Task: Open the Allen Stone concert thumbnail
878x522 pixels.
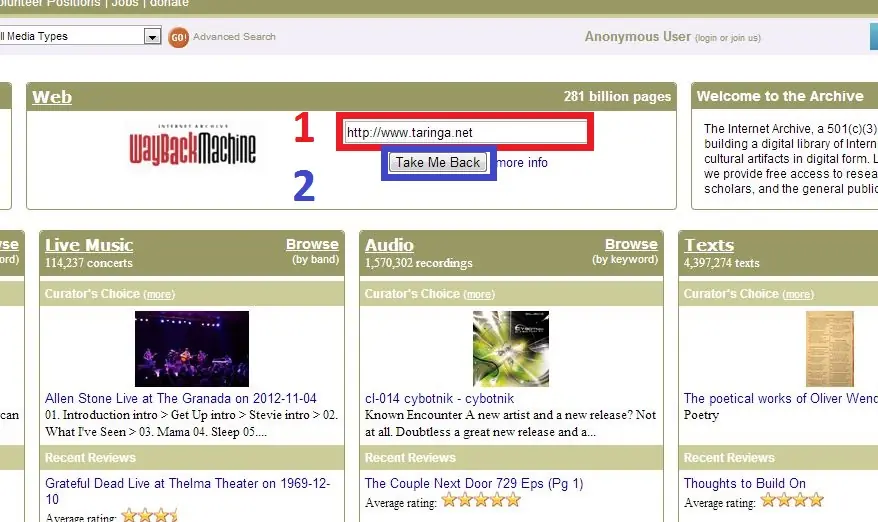Action: point(192,349)
